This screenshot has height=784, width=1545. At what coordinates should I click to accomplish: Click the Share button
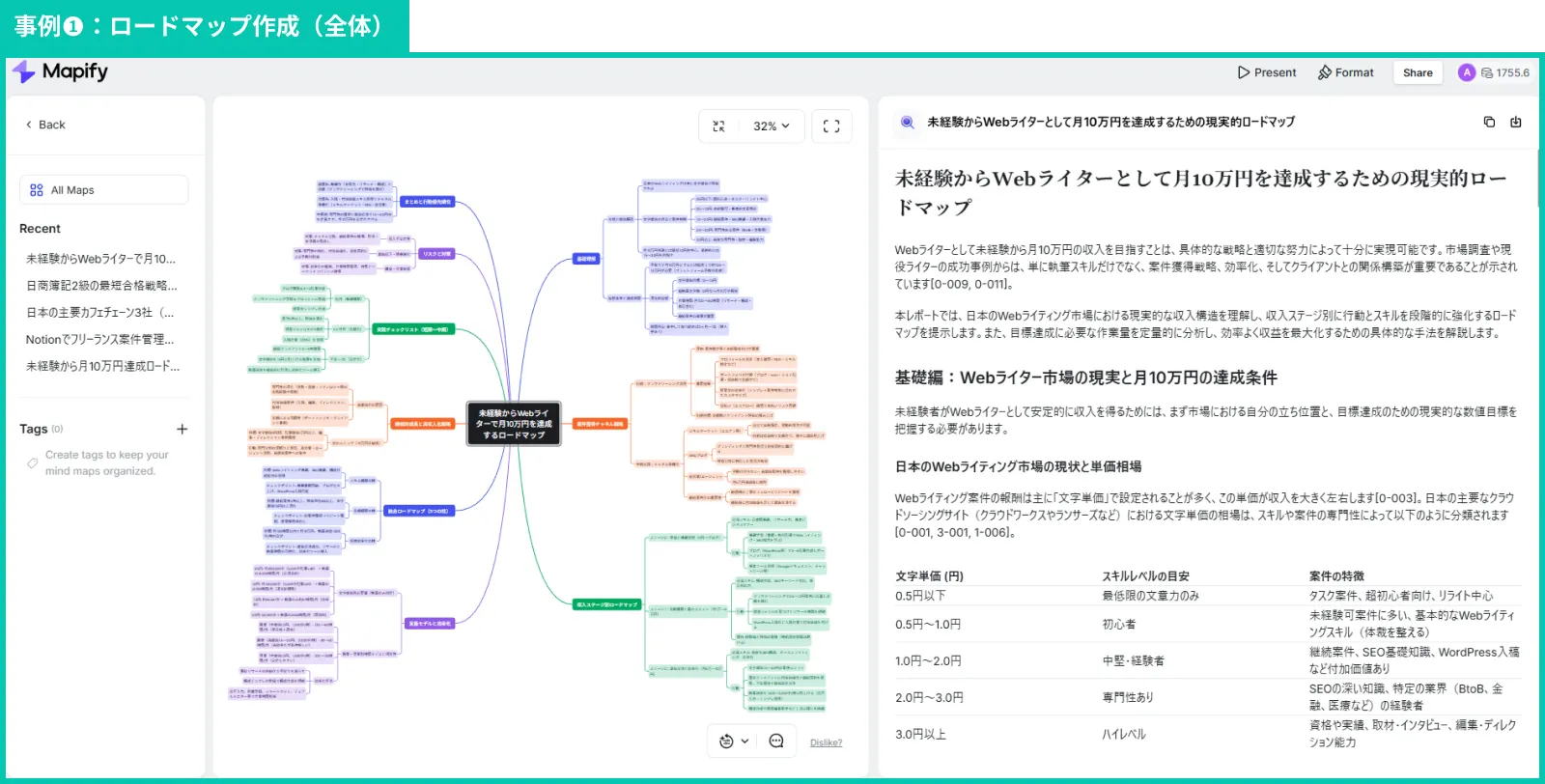tap(1418, 73)
